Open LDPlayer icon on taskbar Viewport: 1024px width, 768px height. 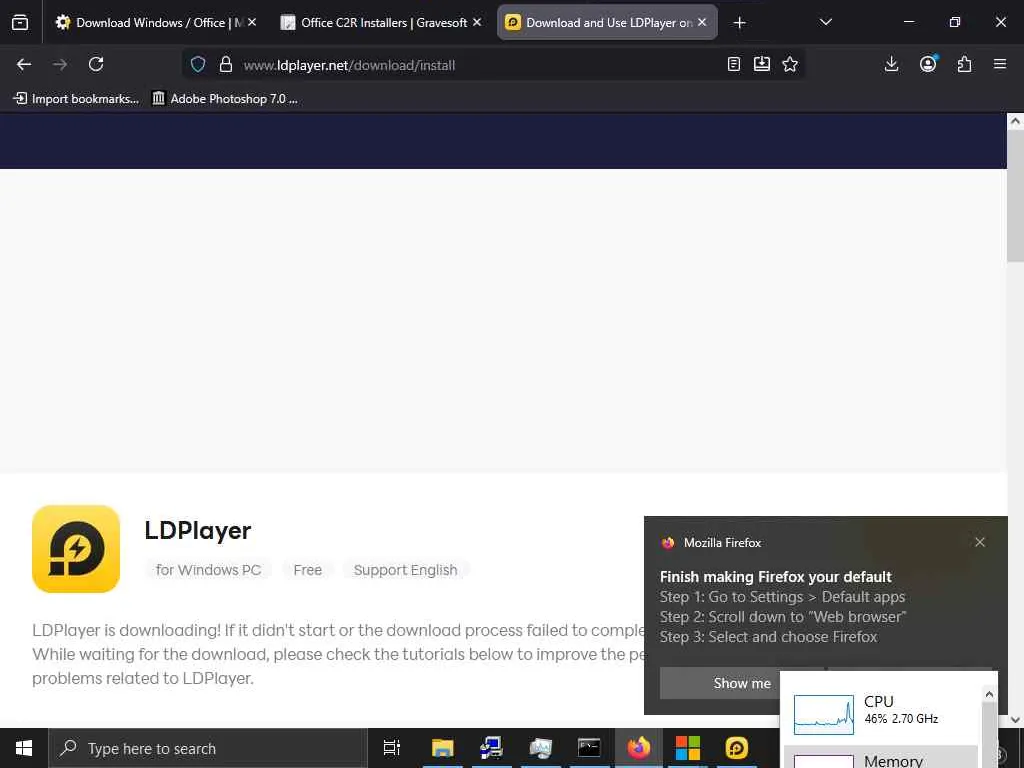pos(737,748)
